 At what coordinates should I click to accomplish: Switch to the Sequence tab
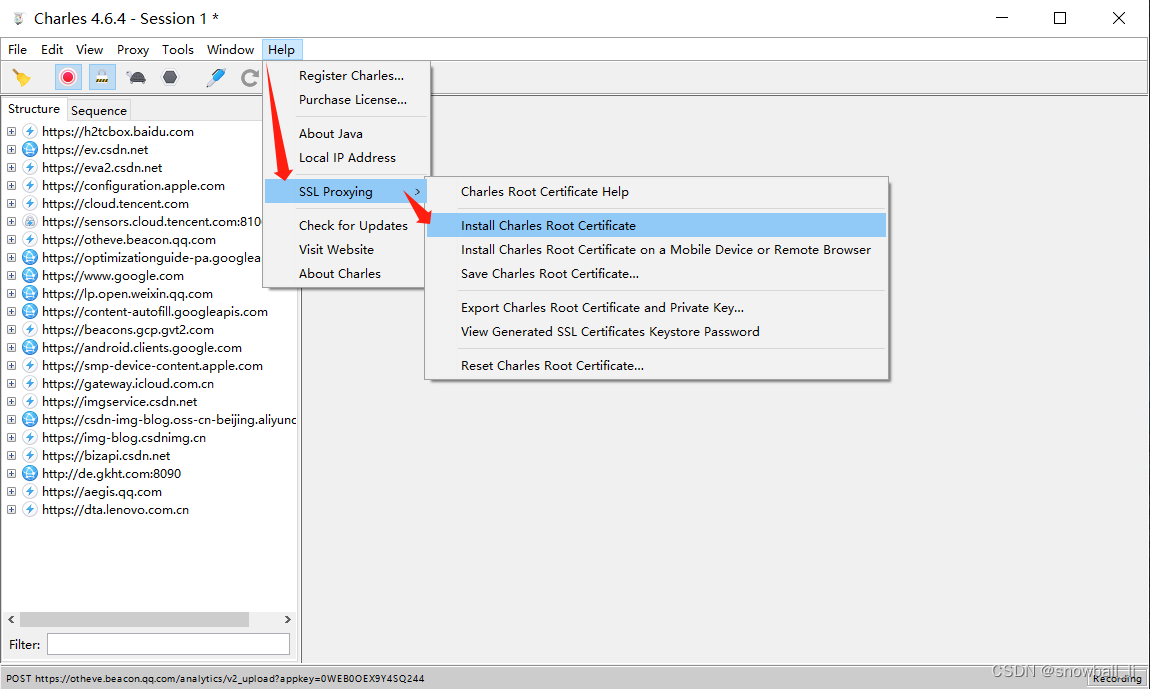(x=99, y=111)
